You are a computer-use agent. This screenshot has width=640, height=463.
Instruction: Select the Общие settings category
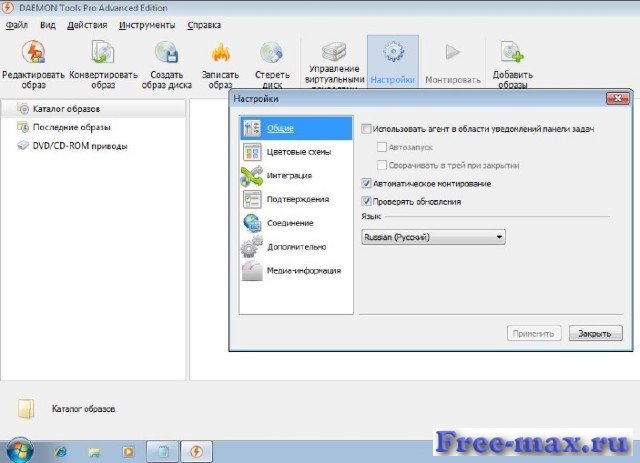coord(296,128)
